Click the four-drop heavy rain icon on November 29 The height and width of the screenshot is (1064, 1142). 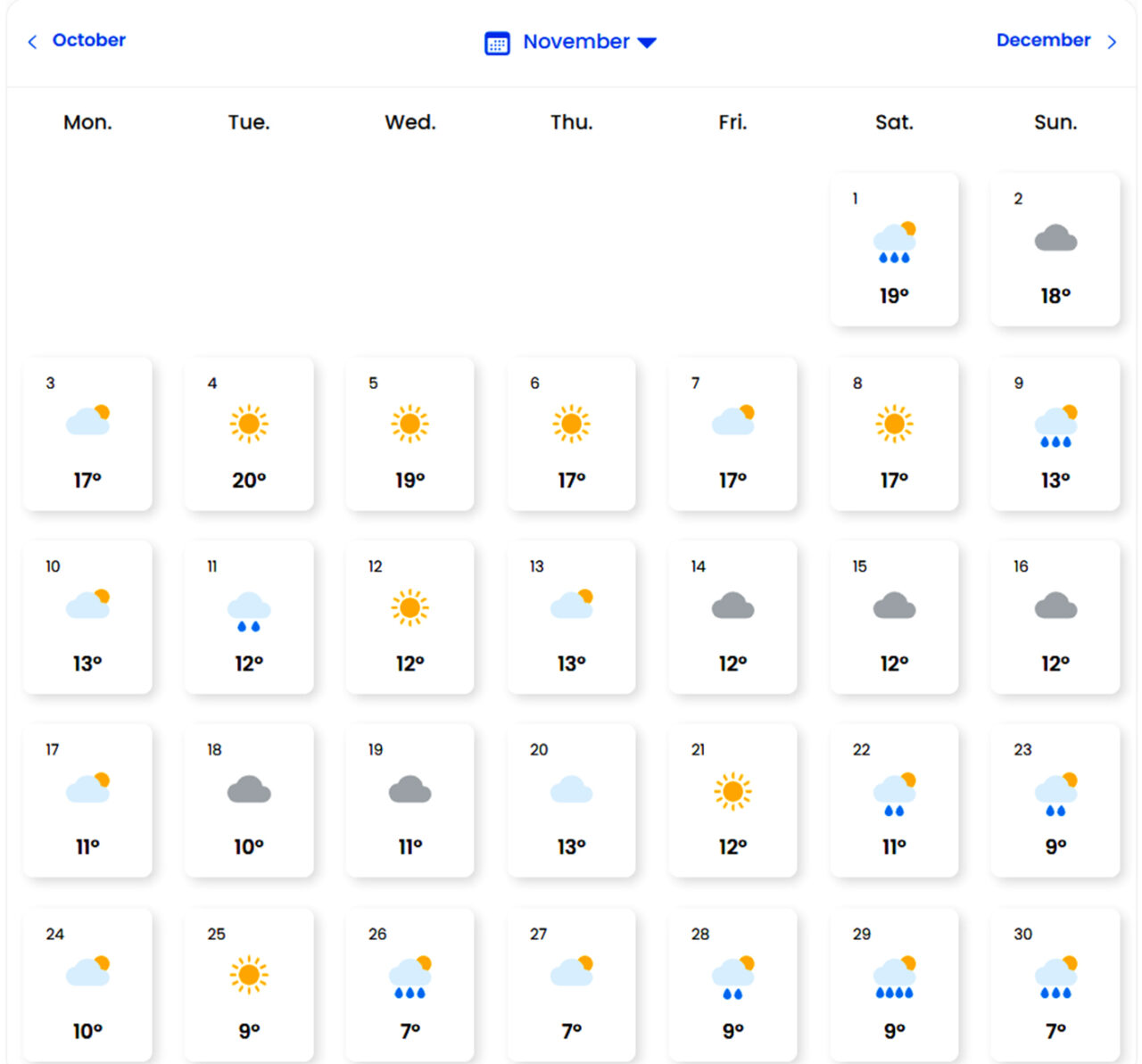click(894, 977)
